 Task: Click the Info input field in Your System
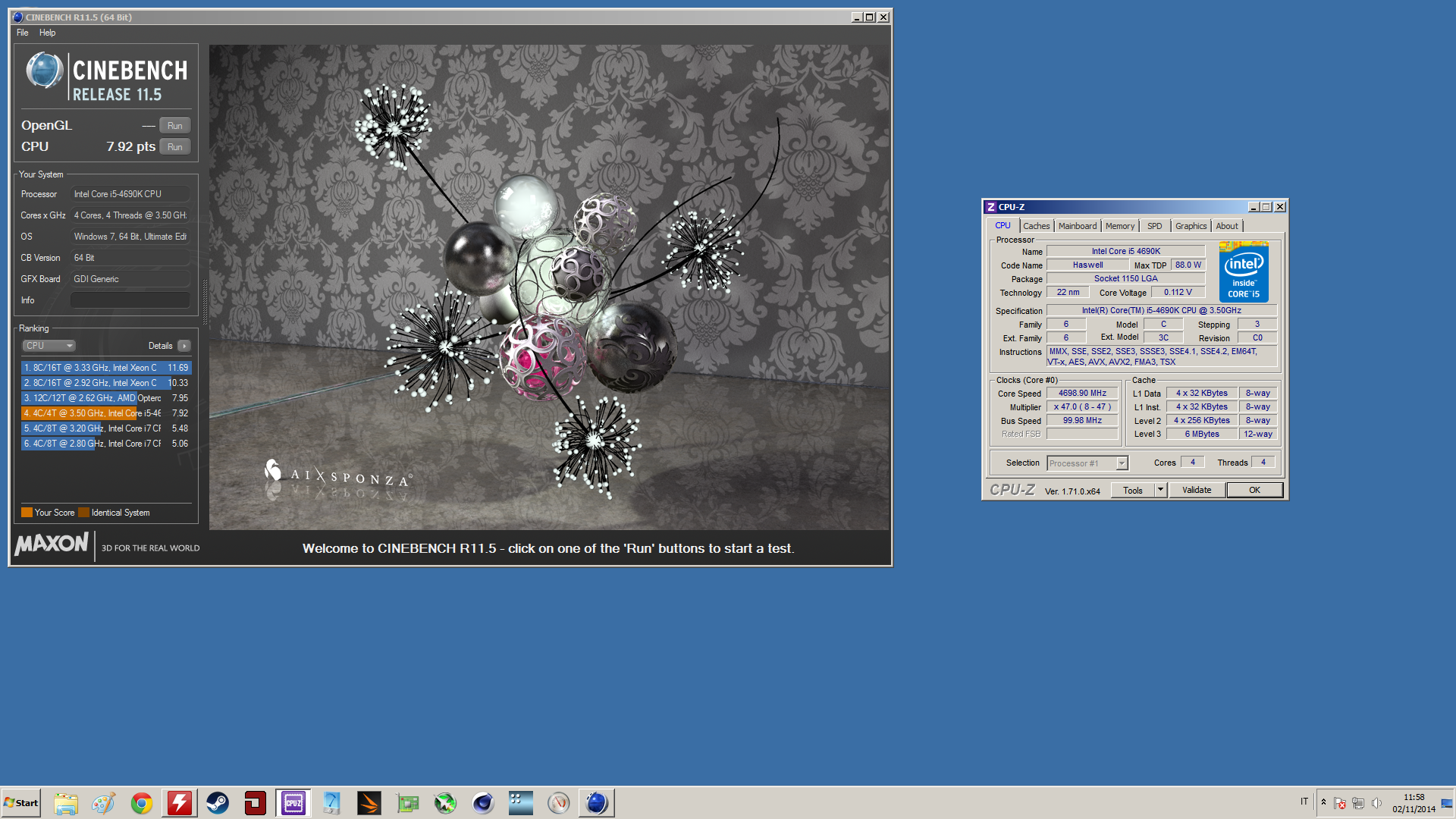[130, 300]
